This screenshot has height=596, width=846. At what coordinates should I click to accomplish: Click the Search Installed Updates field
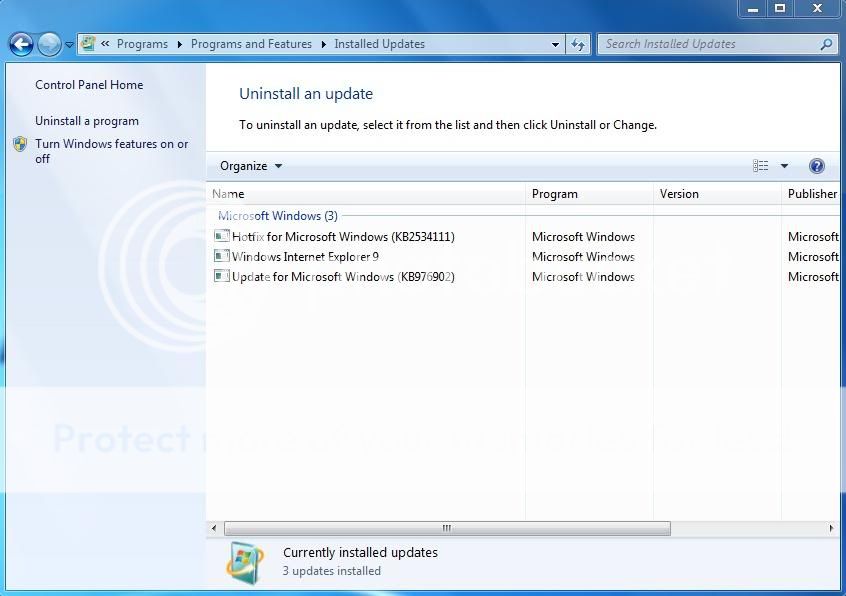[x=708, y=44]
